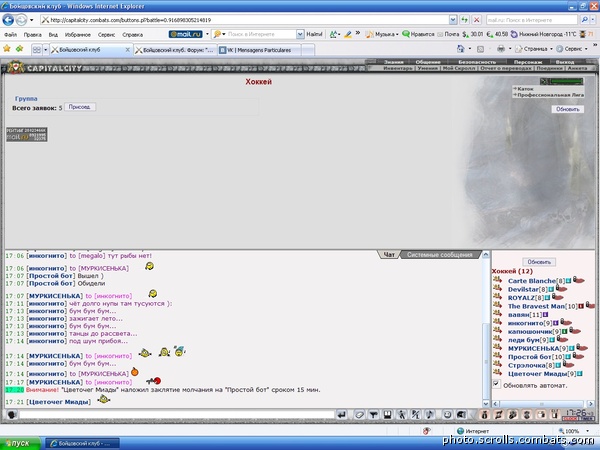Open the zoom level 100% dropdown
600x450 pixels.
[587, 431]
